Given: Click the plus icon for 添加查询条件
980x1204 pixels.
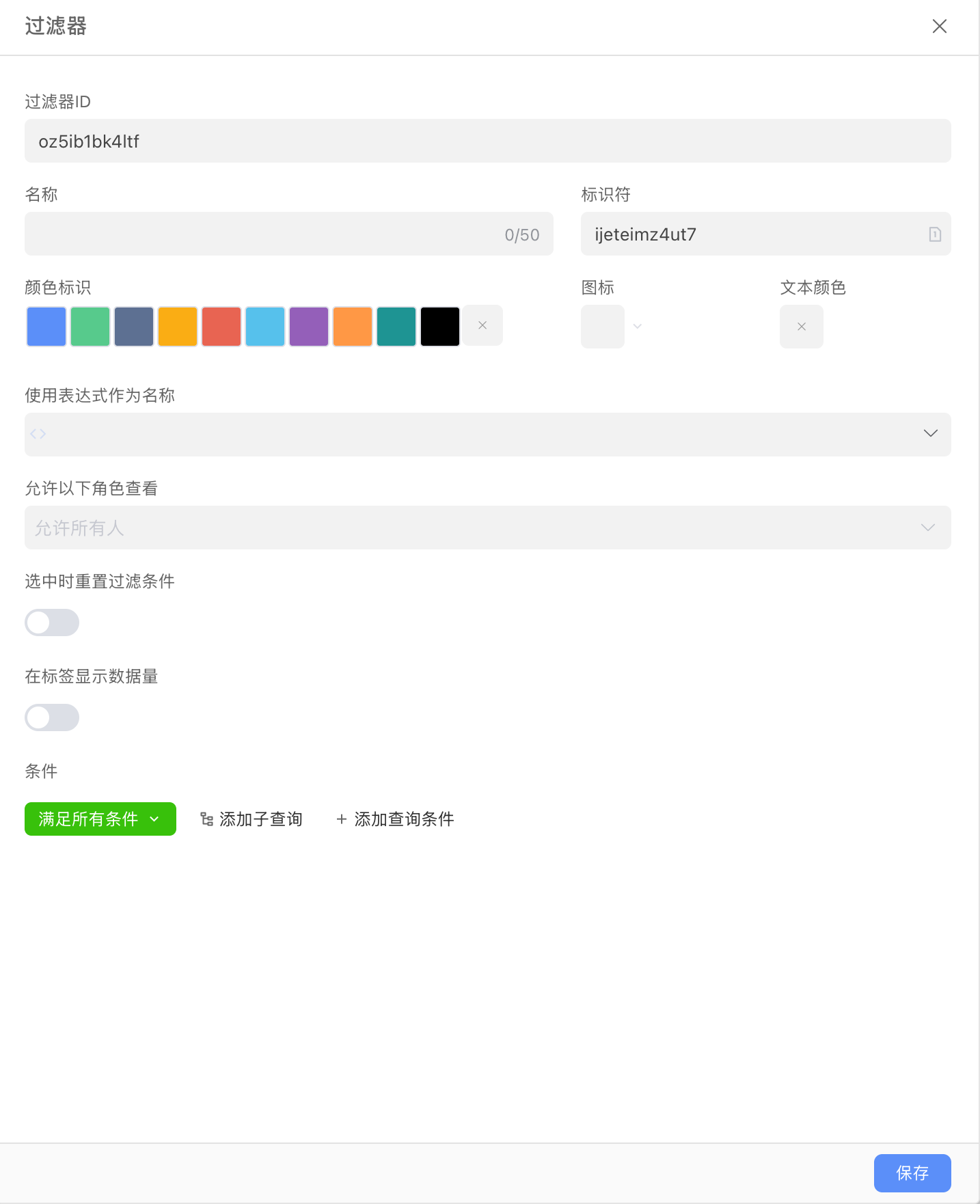Looking at the screenshot, I should click(342, 819).
